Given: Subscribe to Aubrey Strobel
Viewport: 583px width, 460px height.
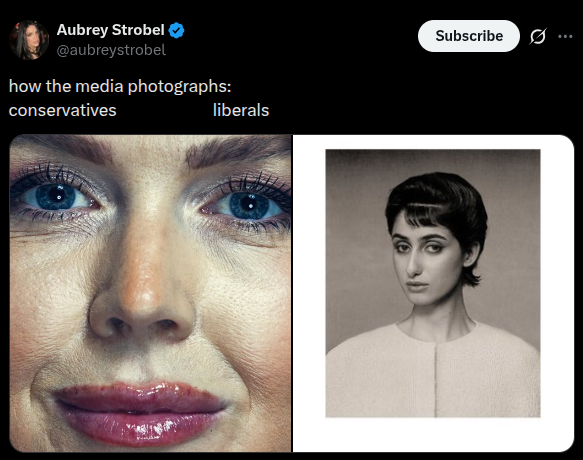Looking at the screenshot, I should tap(469, 36).
